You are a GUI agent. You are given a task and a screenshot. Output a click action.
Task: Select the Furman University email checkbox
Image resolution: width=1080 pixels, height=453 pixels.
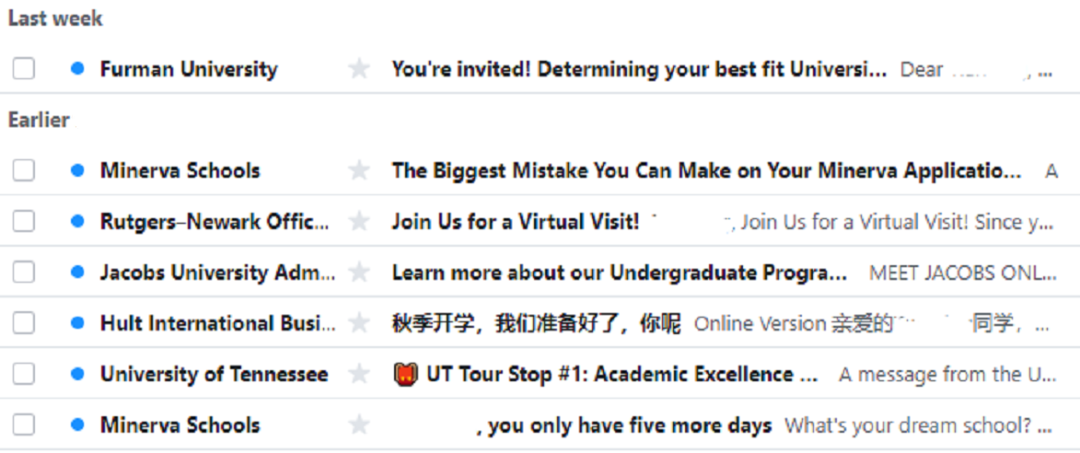point(23,69)
